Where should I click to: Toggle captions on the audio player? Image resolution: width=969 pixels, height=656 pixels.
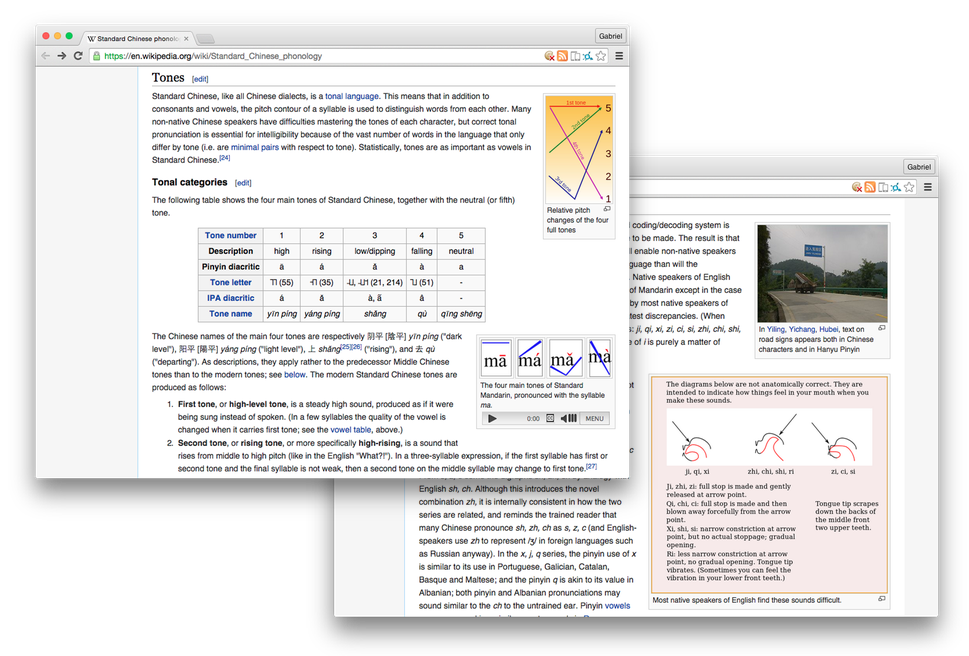tap(550, 418)
